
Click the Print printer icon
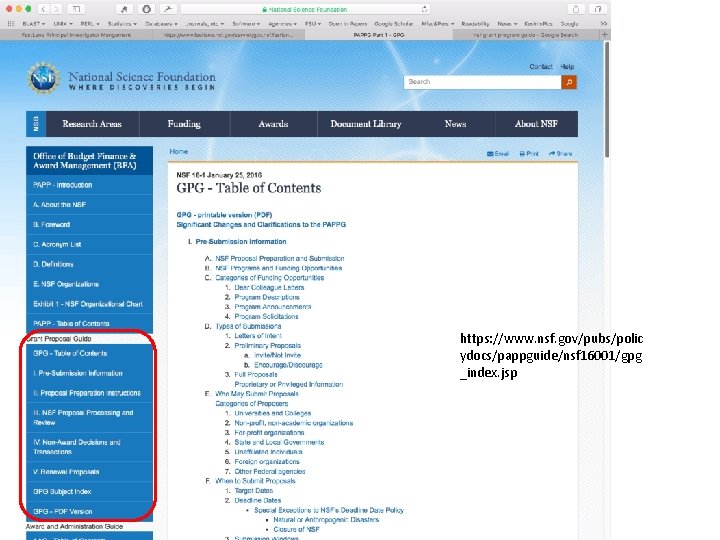[x=522, y=154]
